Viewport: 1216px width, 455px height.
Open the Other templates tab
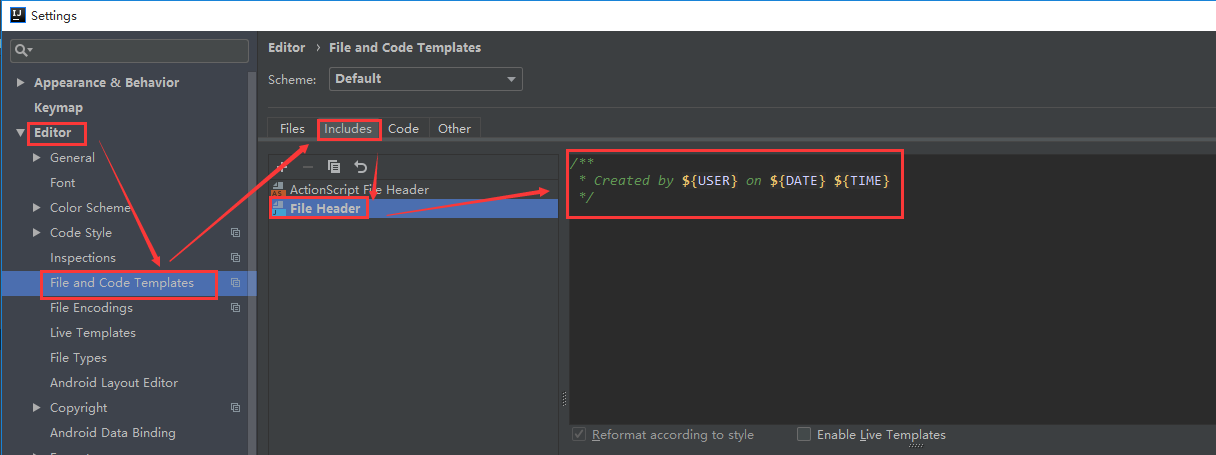[x=454, y=129]
